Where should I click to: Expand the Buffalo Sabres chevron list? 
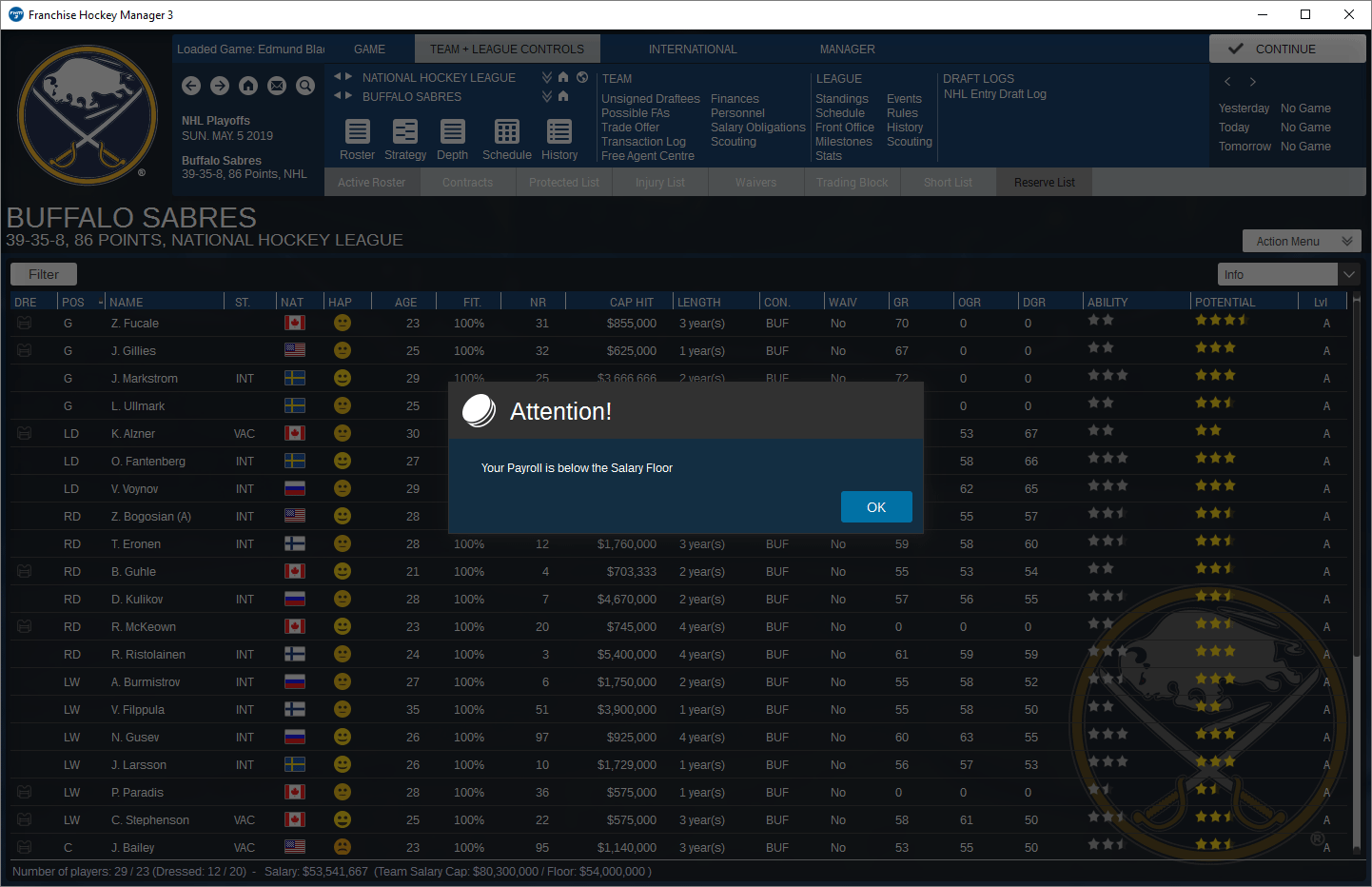tap(547, 96)
